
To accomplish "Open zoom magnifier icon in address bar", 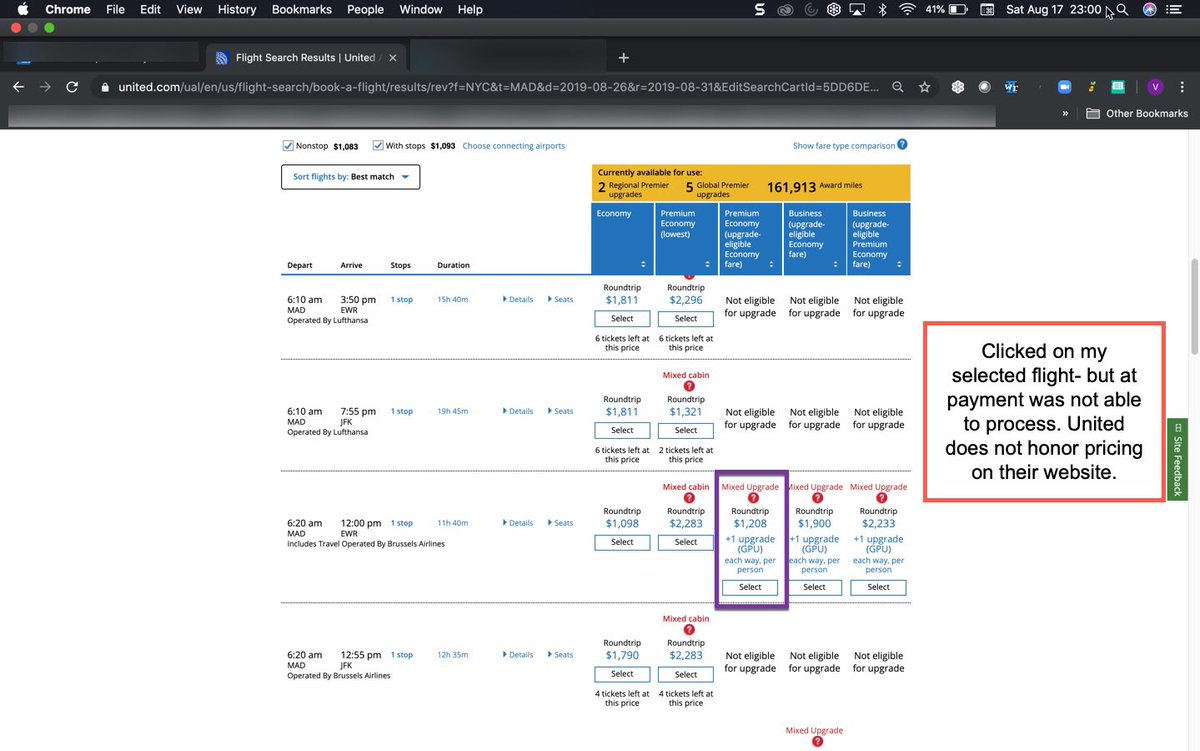I will click(x=898, y=87).
